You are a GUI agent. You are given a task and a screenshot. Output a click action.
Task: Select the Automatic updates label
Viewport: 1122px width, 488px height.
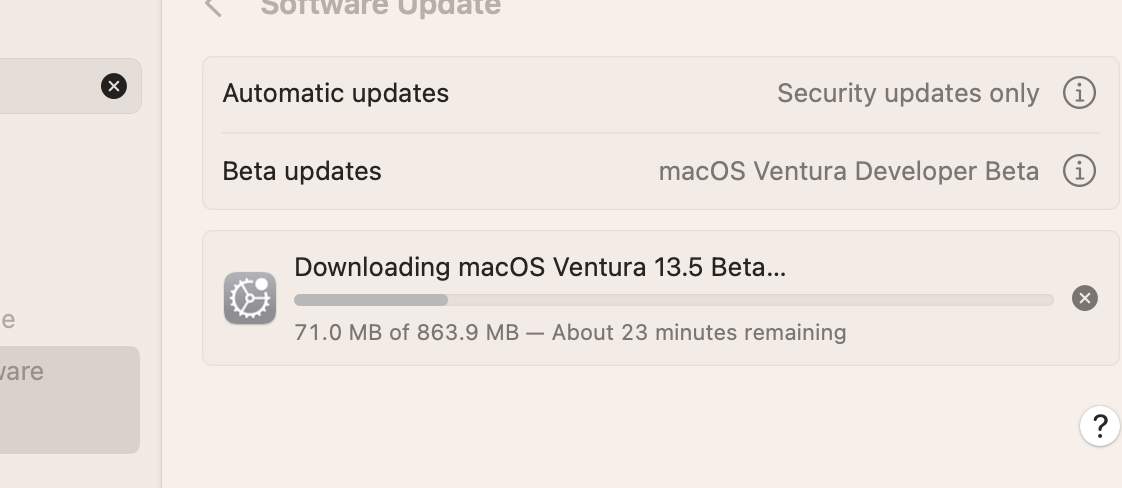[x=335, y=93]
